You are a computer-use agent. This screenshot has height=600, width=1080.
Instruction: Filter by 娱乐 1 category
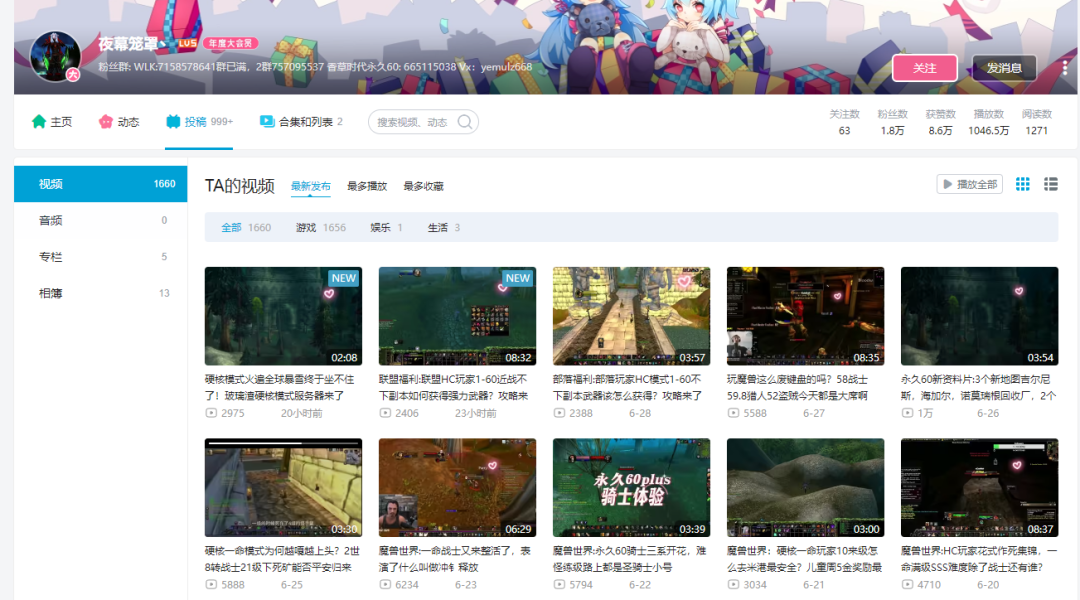[x=386, y=227]
